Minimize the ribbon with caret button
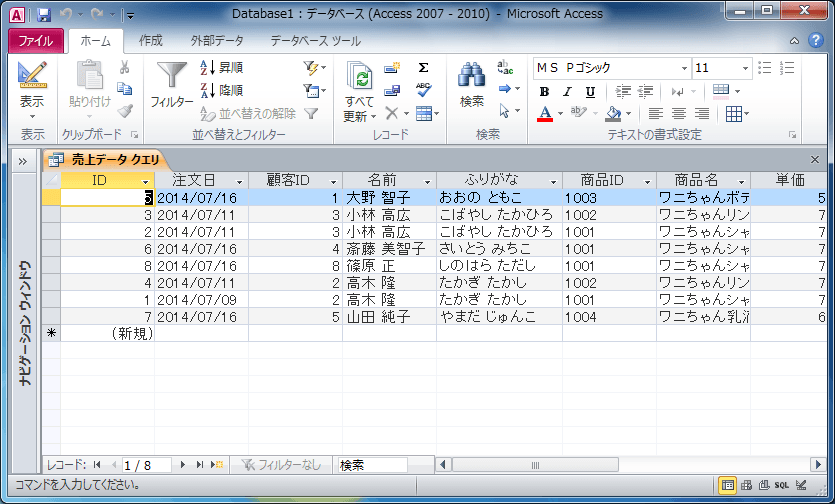 [x=794, y=40]
